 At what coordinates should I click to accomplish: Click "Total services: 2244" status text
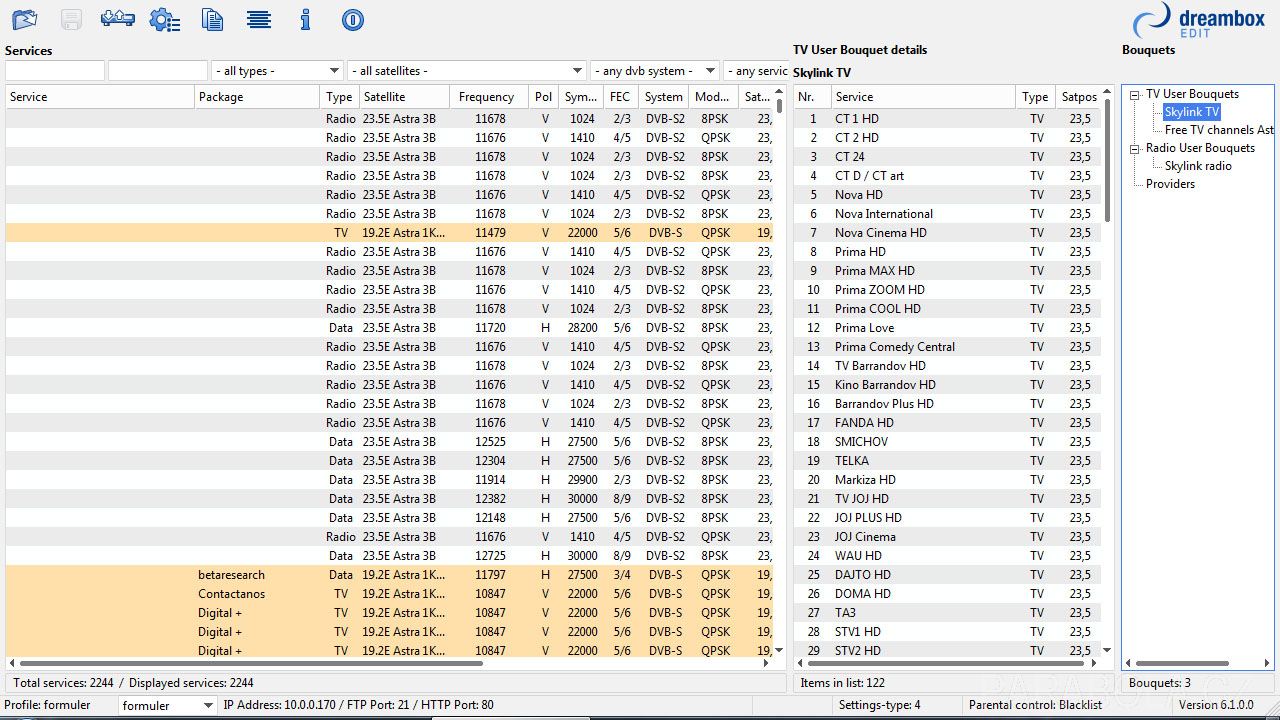click(63, 683)
